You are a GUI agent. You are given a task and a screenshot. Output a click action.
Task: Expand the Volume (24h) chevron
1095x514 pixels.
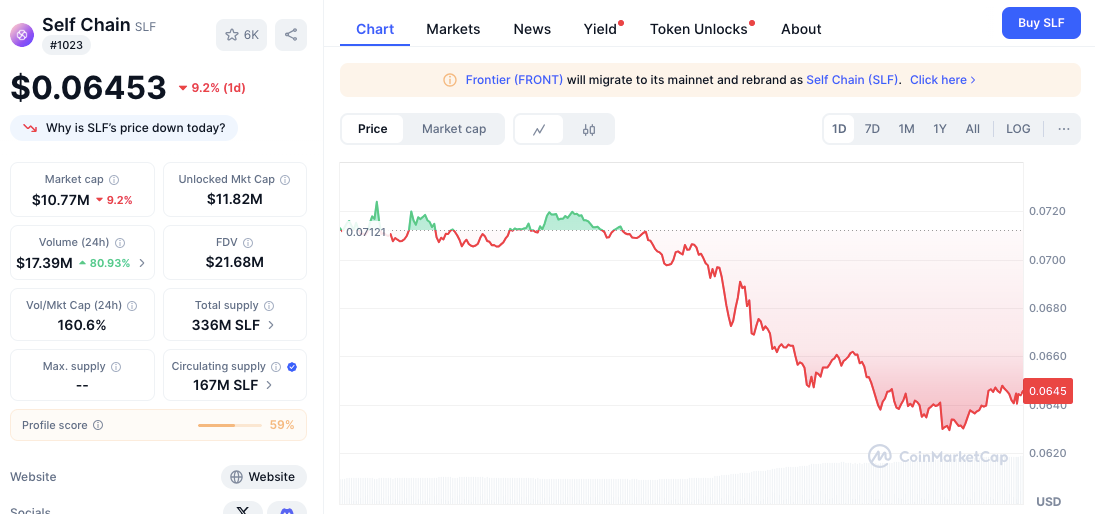coord(142,263)
